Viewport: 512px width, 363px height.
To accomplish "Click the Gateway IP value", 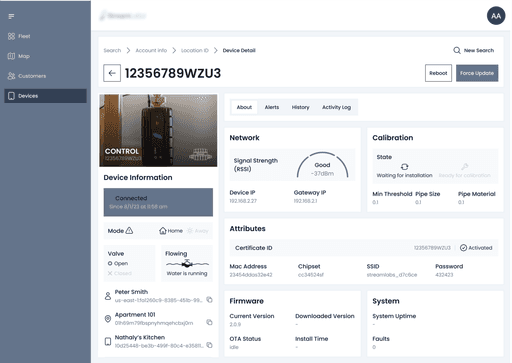I will (305, 201).
